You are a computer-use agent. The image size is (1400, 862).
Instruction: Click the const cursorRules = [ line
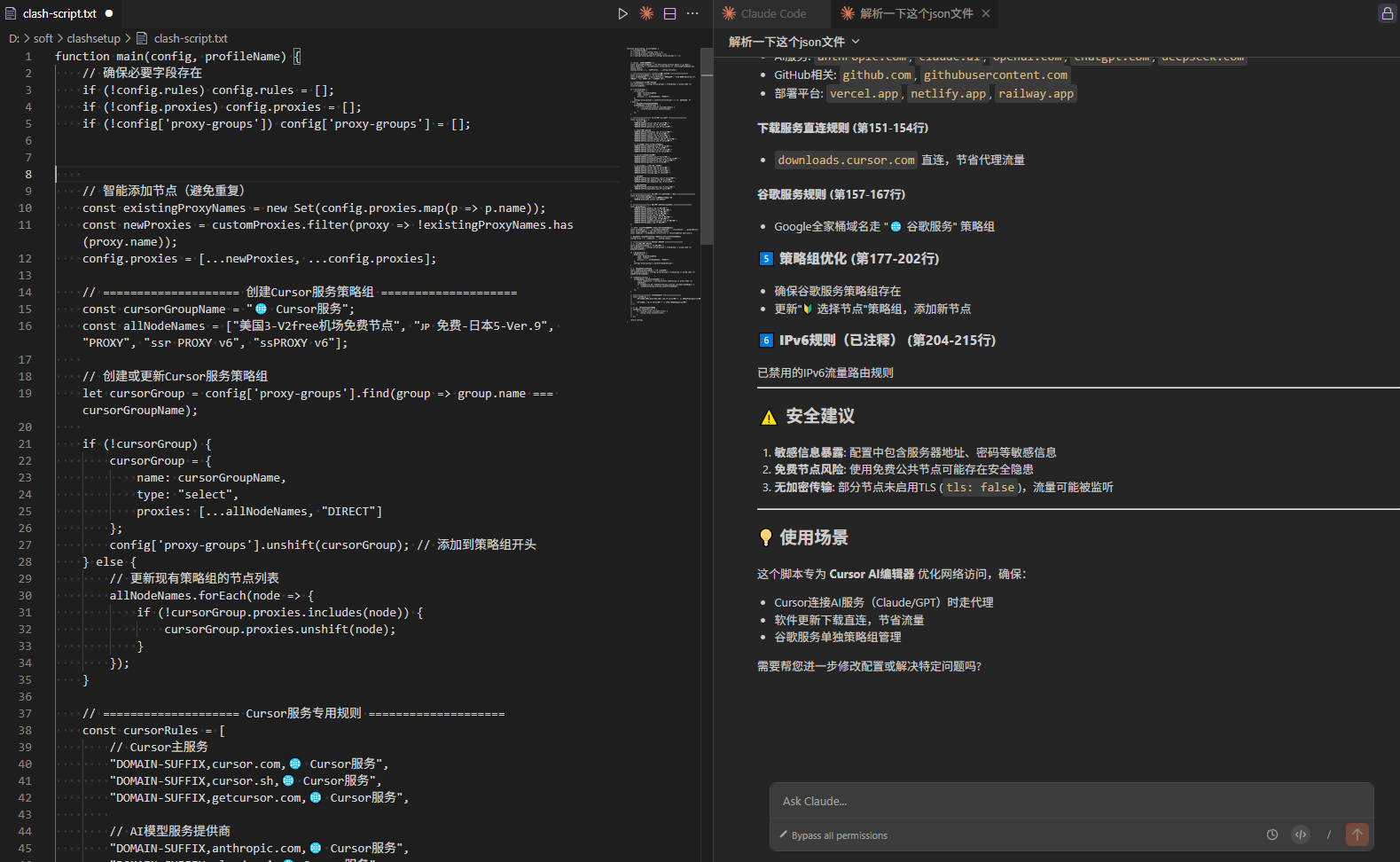point(153,730)
